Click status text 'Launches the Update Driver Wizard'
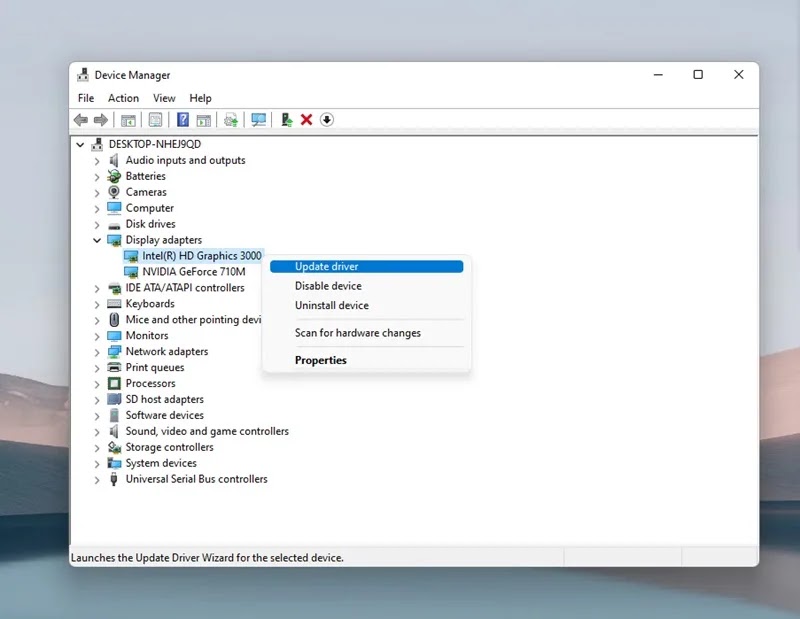Image resolution: width=800 pixels, height=619 pixels. tap(207, 558)
